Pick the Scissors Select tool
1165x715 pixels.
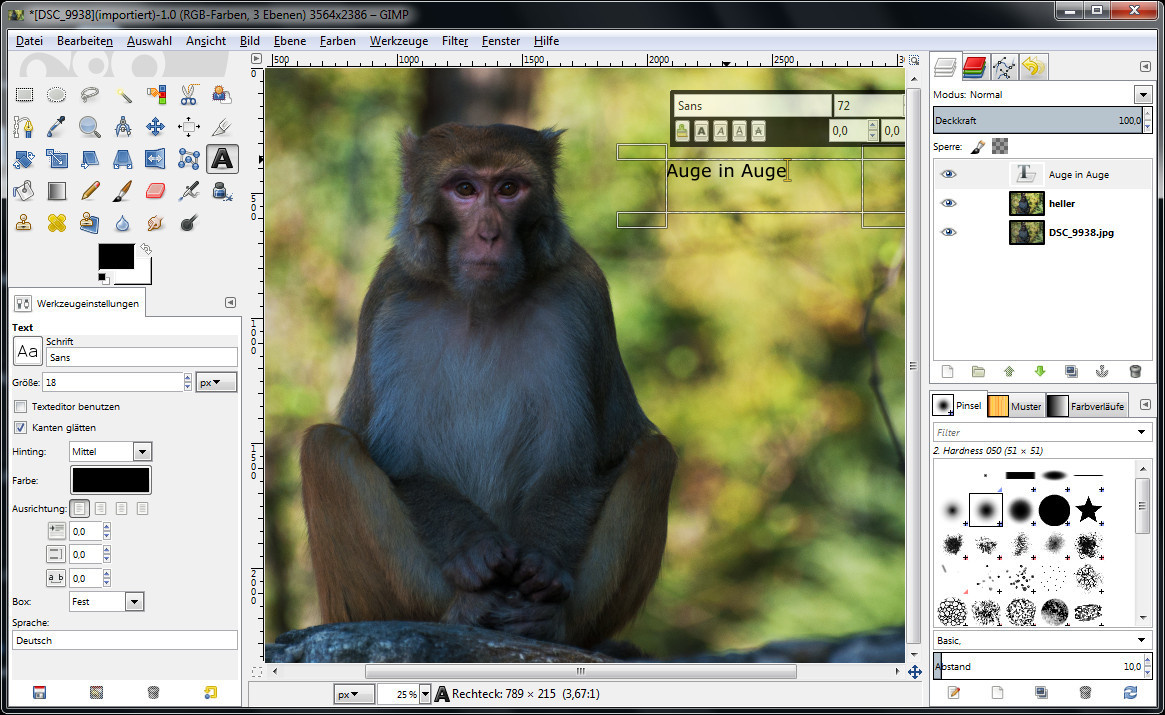[189, 95]
